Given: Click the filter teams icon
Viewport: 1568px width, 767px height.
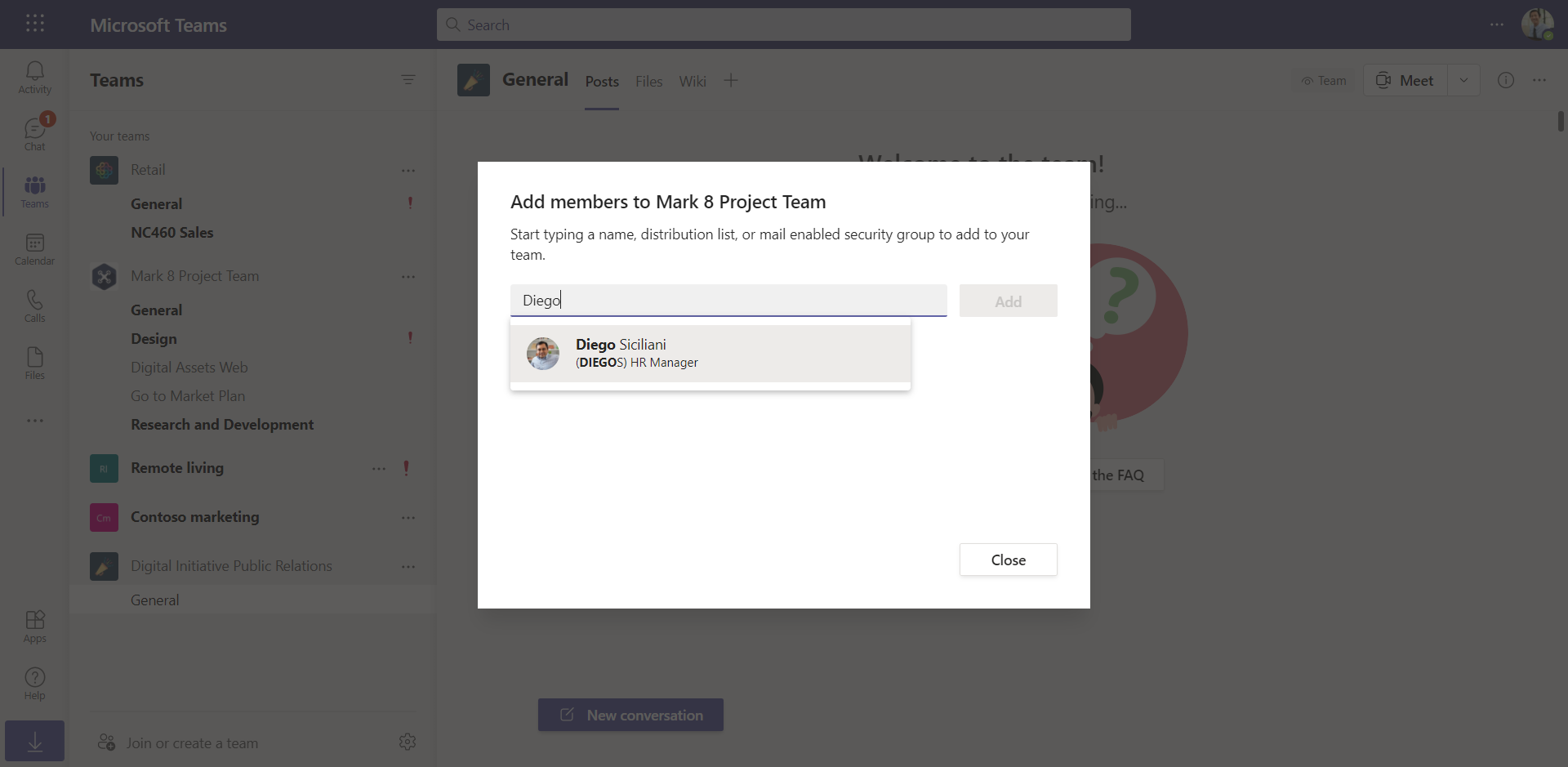Looking at the screenshot, I should [x=408, y=79].
